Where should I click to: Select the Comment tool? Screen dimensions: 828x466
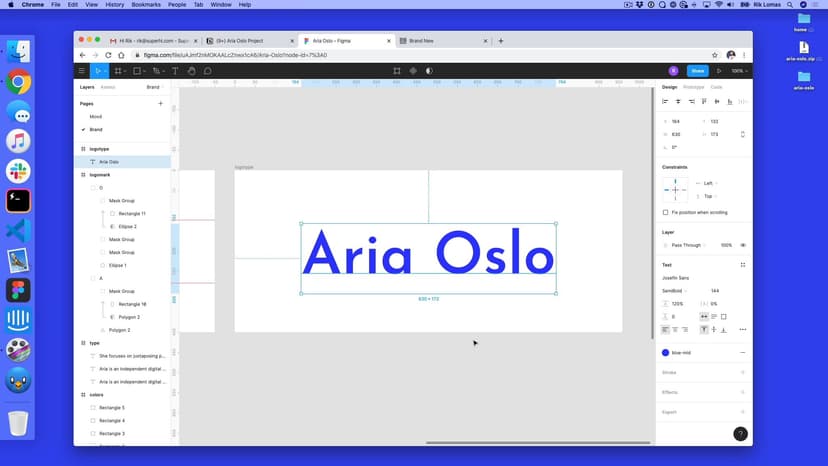[207, 71]
